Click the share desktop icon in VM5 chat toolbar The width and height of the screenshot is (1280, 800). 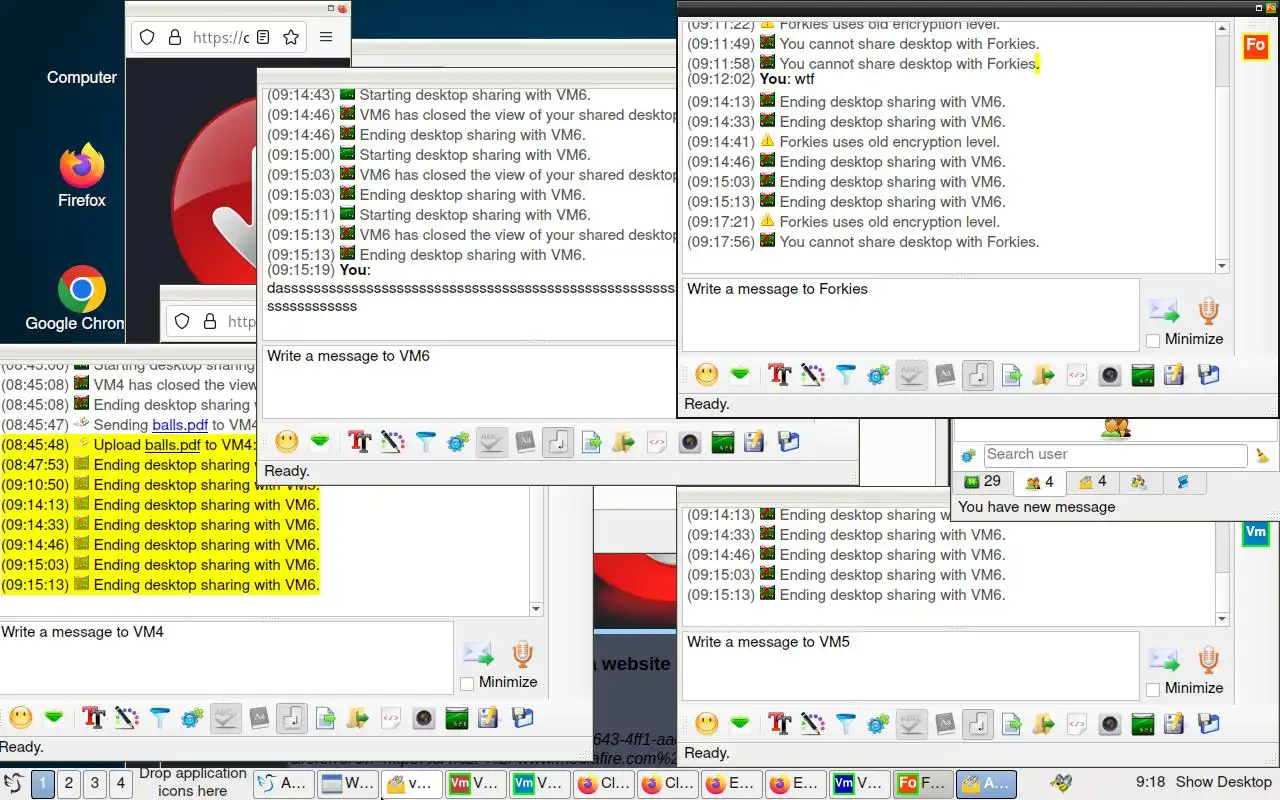coord(1143,724)
